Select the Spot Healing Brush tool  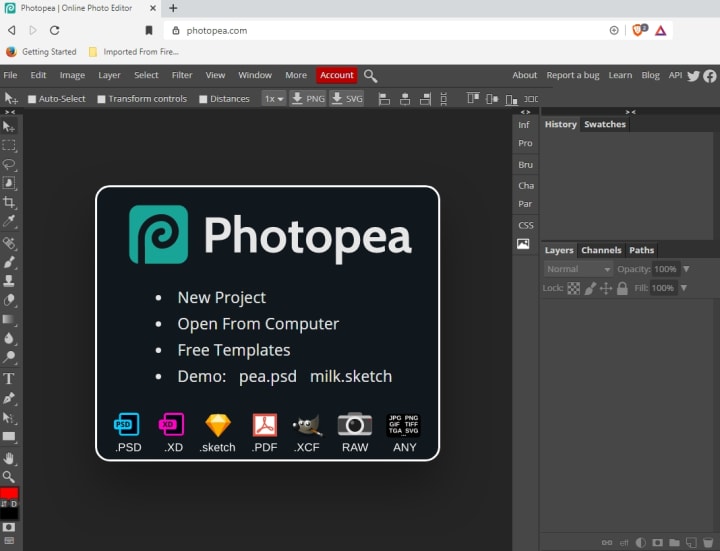point(9,243)
